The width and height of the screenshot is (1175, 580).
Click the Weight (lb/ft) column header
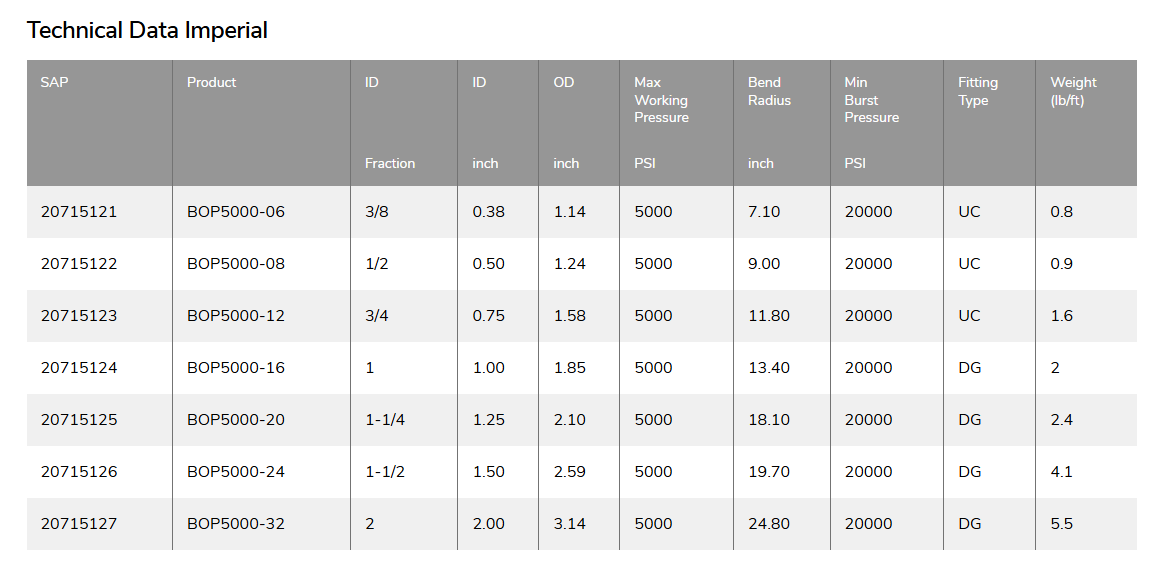coord(1073,91)
